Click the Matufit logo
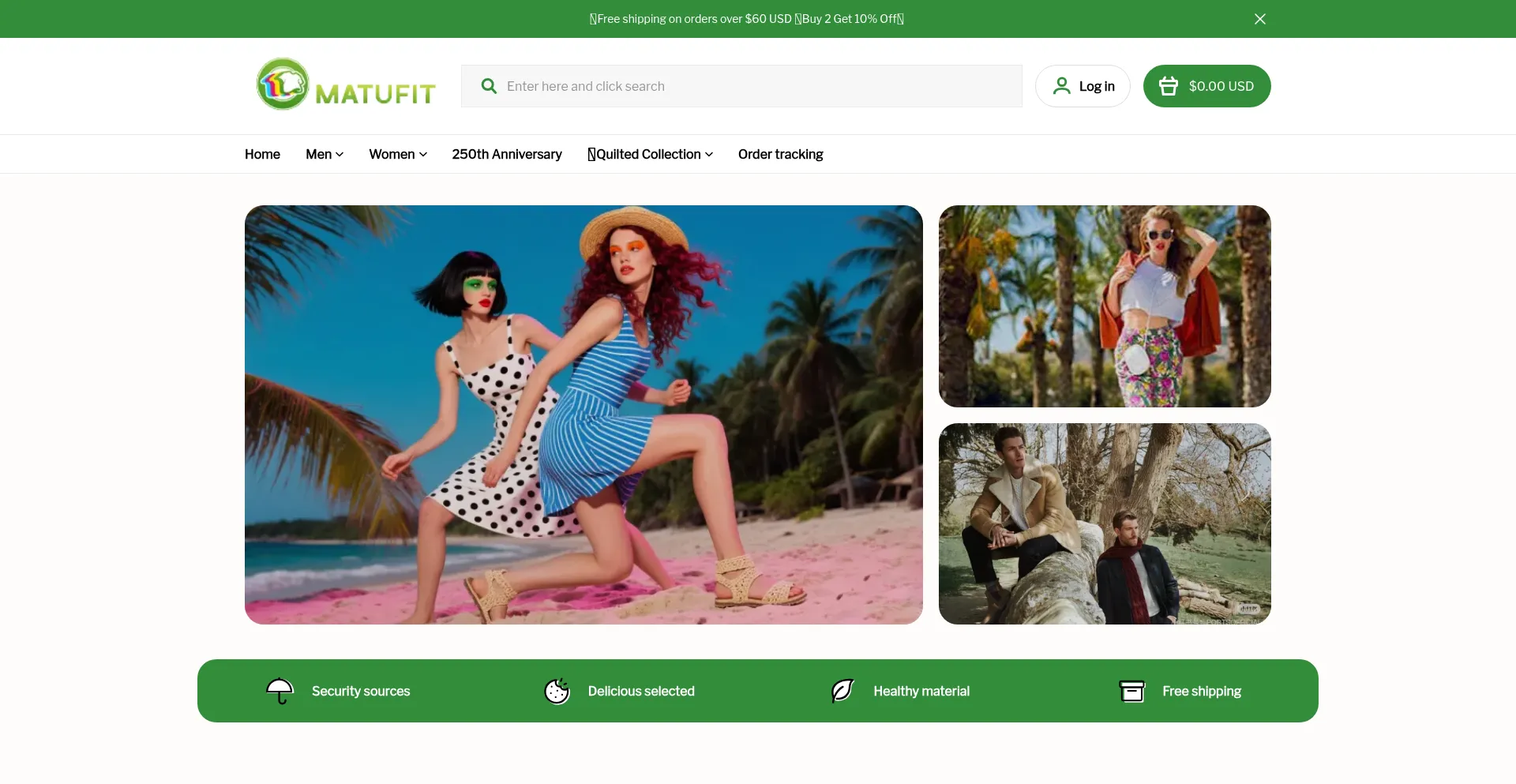The width and height of the screenshot is (1516, 784). (x=346, y=85)
